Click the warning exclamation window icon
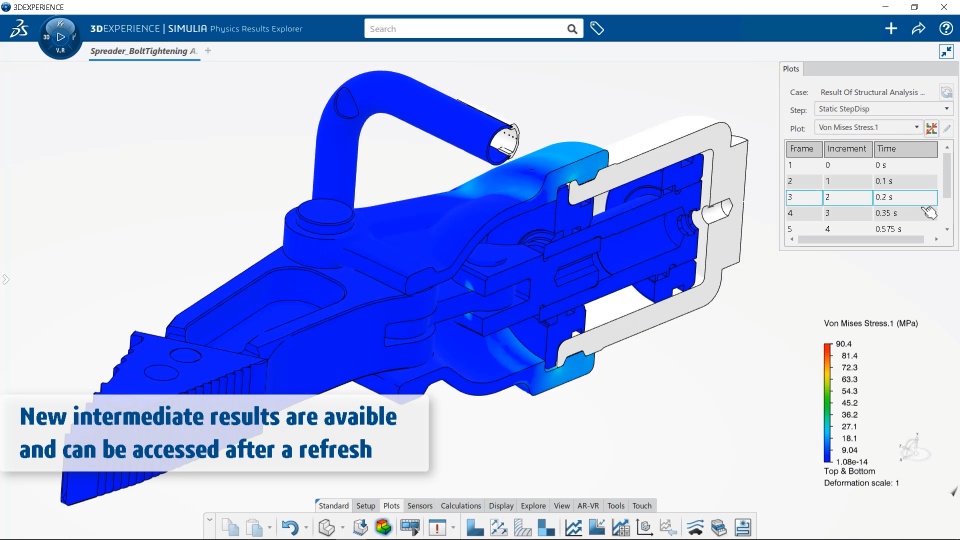960x540 pixels. coord(437,527)
